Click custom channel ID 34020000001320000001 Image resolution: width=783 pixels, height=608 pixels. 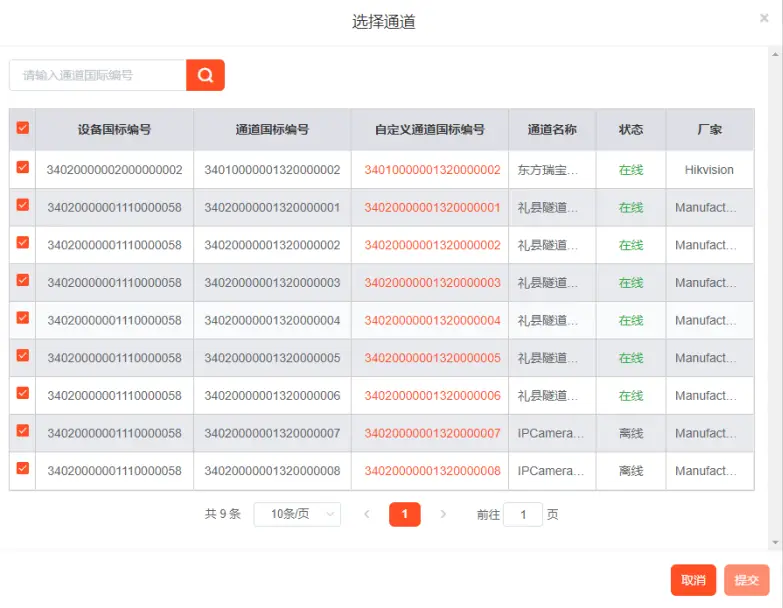pos(432,208)
